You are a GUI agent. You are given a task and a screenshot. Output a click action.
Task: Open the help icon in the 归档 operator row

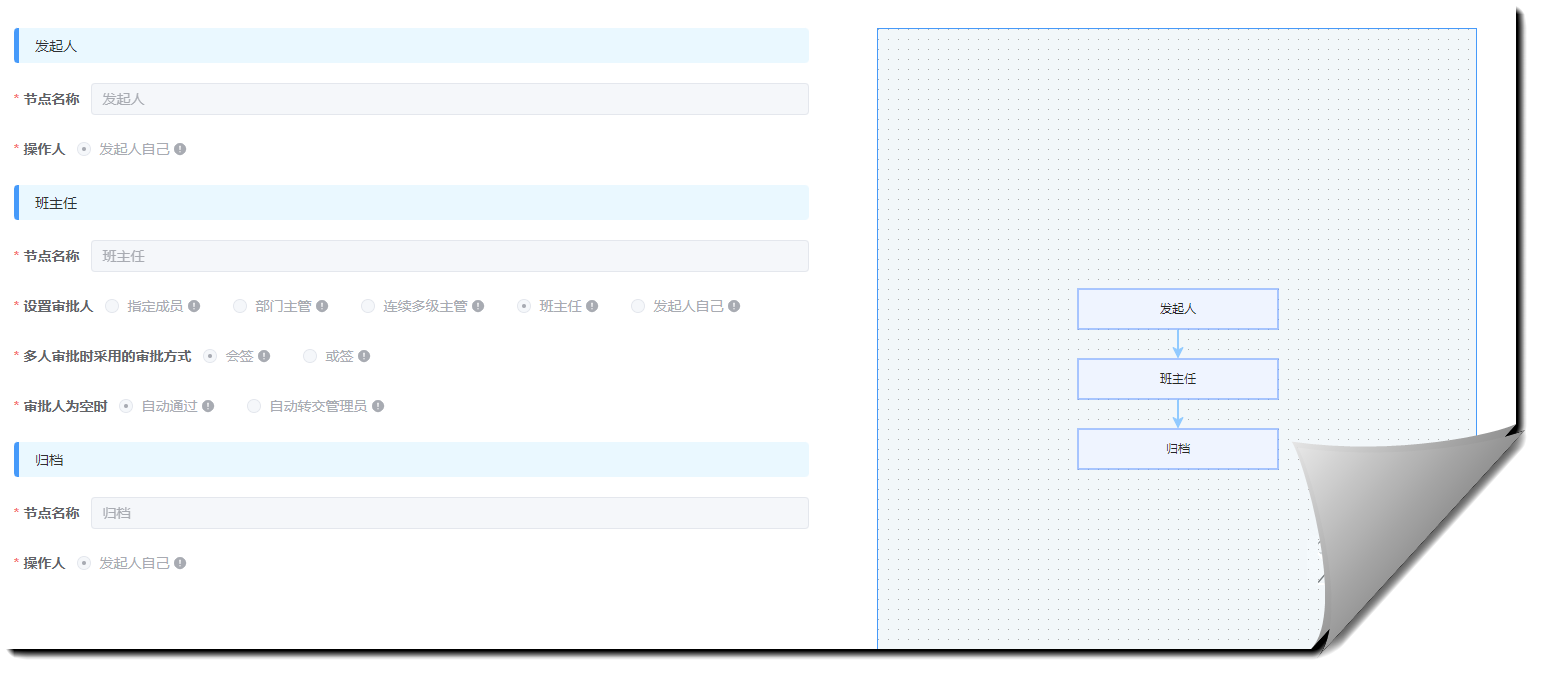click(182, 563)
